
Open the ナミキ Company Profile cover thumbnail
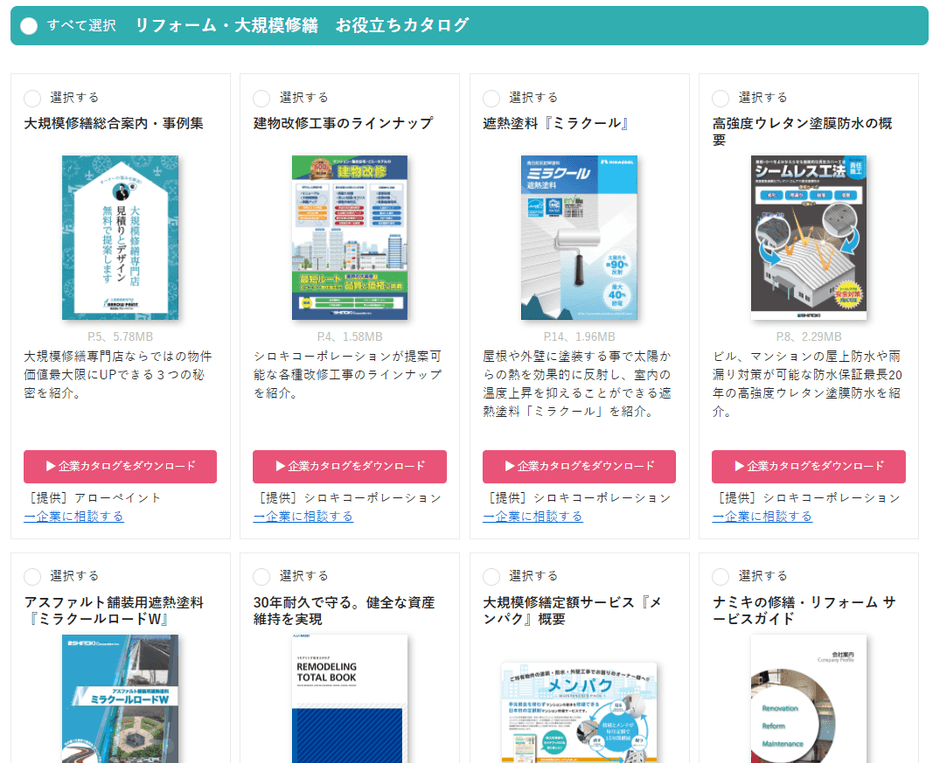tap(808, 698)
